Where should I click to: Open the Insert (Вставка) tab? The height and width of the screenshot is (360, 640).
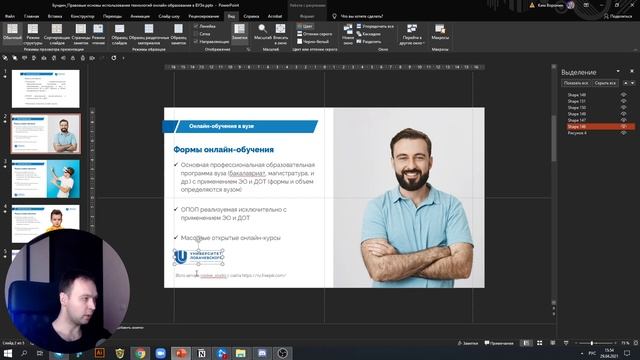click(55, 16)
